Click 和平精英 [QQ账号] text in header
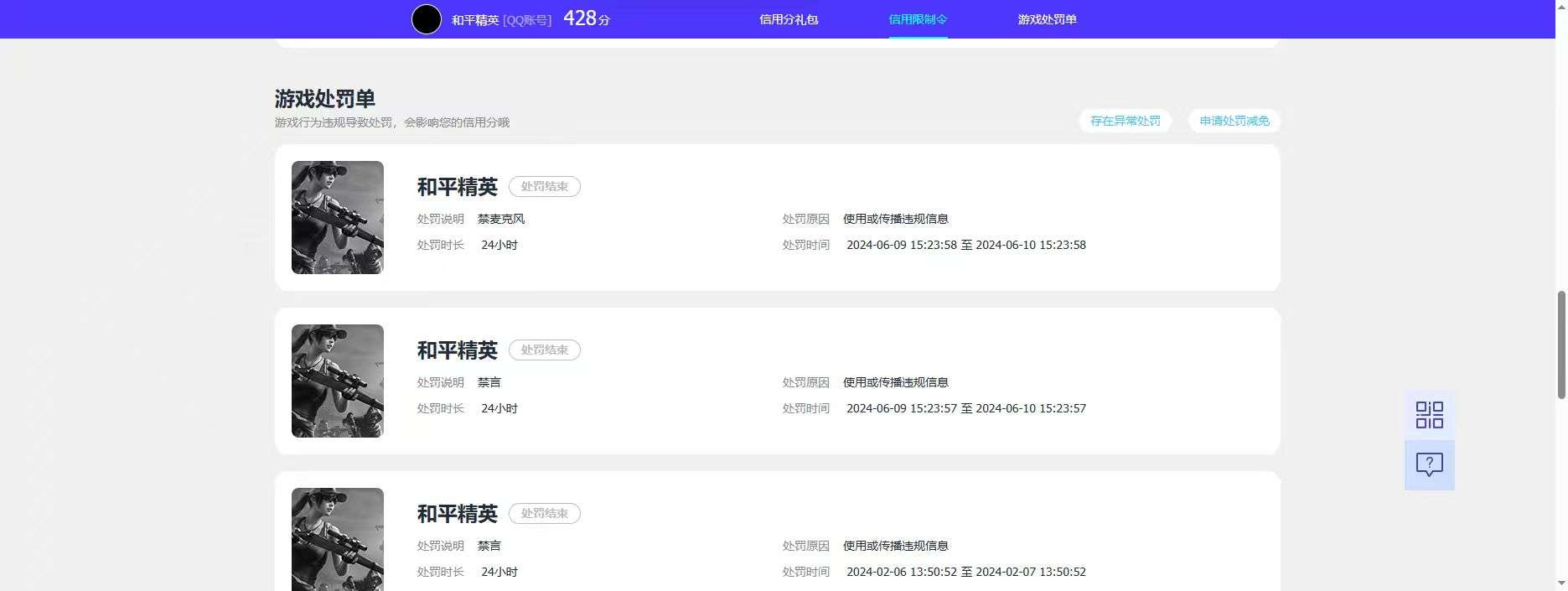The height and width of the screenshot is (591, 1568). click(x=501, y=20)
